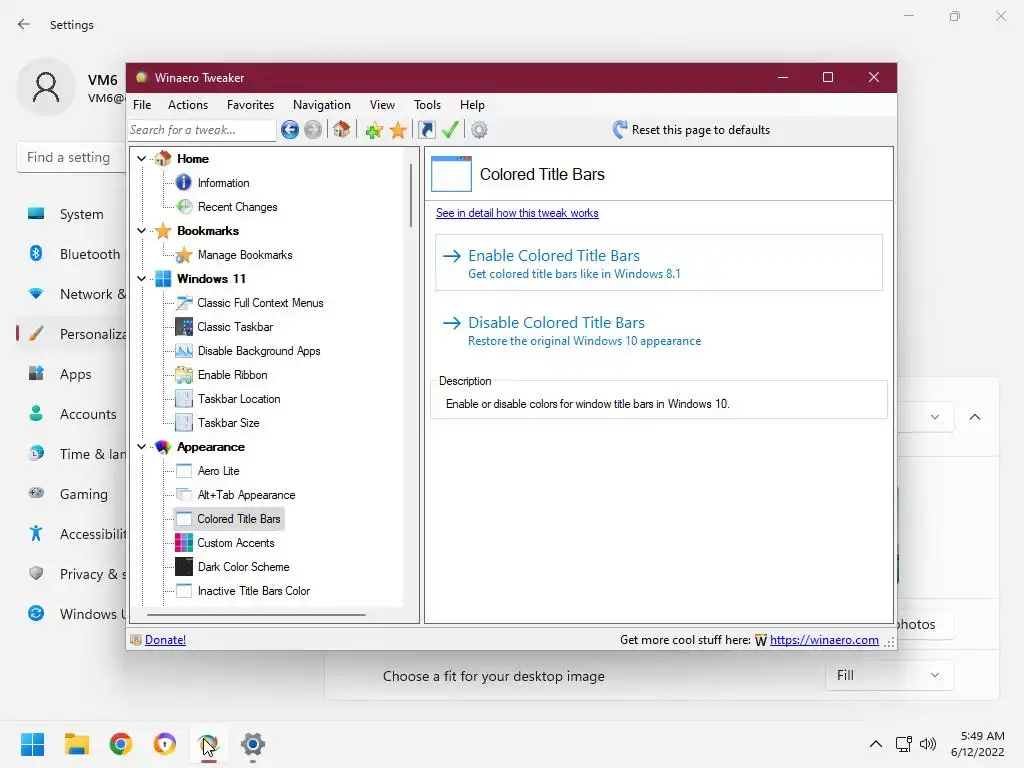1024x768 pixels.
Task: Click the Enable Ribbon icon
Action: pos(184,375)
